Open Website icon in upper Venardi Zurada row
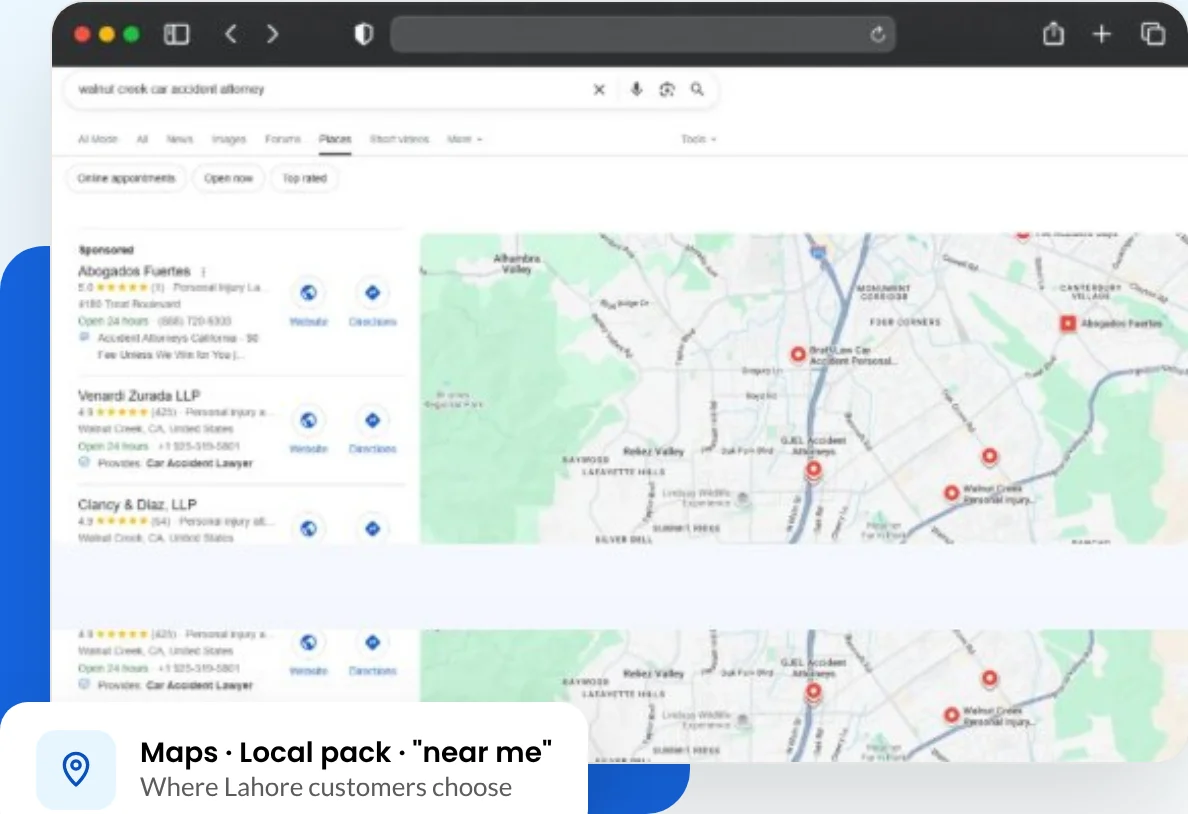This screenshot has width=1188, height=814. pyautogui.click(x=308, y=420)
